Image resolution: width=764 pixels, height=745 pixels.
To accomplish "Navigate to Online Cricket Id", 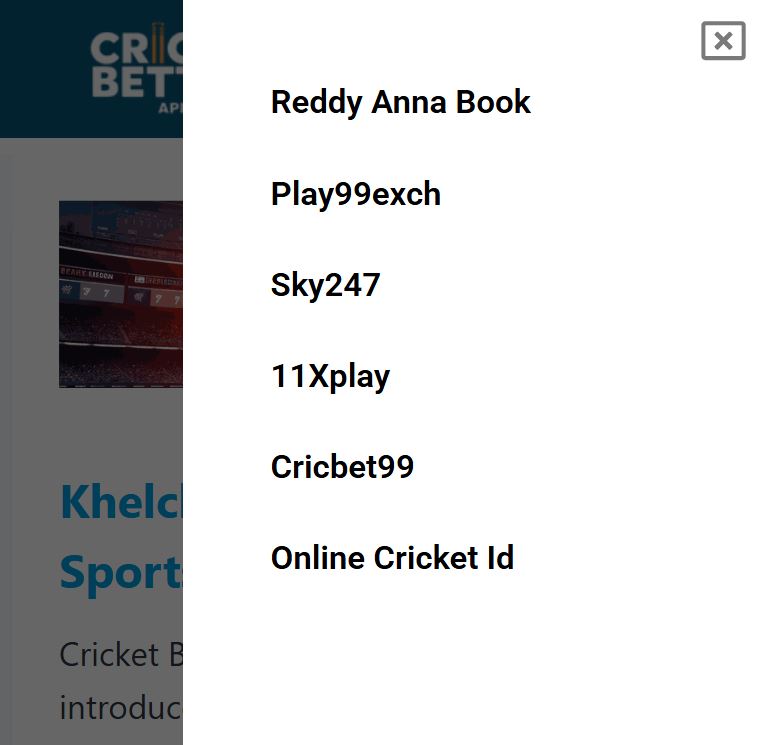I will tap(392, 558).
